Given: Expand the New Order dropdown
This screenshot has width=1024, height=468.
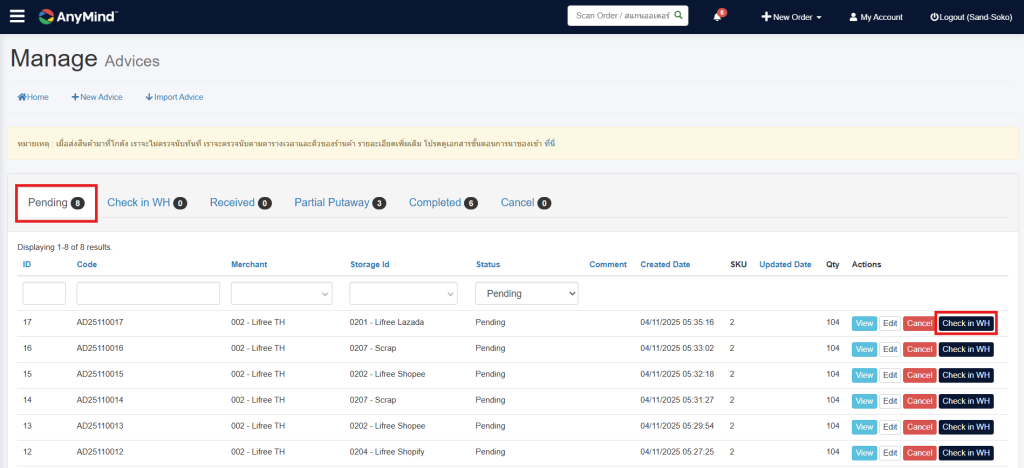Looking at the screenshot, I should click(791, 17).
